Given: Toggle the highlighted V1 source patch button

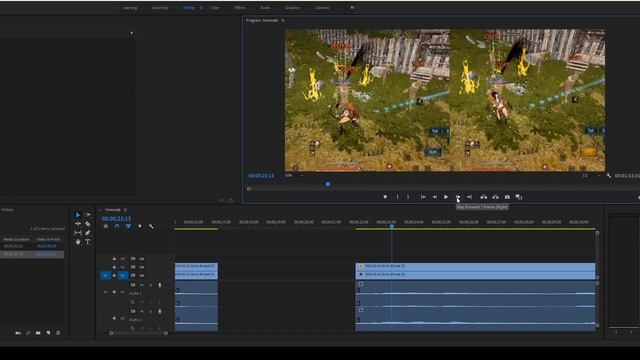Looking at the screenshot, I should pyautogui.click(x=105, y=276).
